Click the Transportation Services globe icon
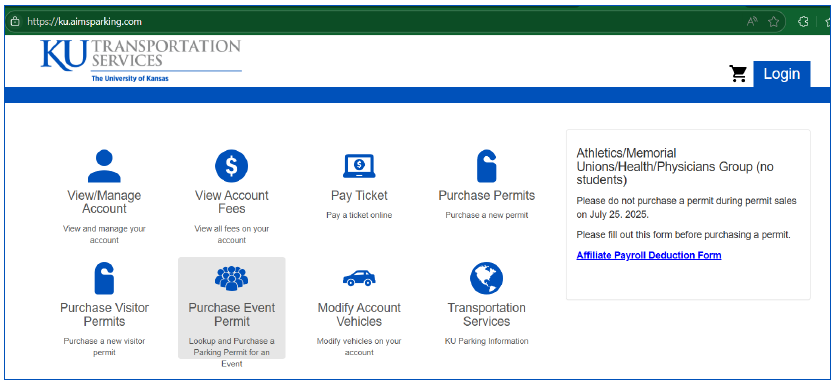The image size is (837, 387). pyautogui.click(x=486, y=278)
